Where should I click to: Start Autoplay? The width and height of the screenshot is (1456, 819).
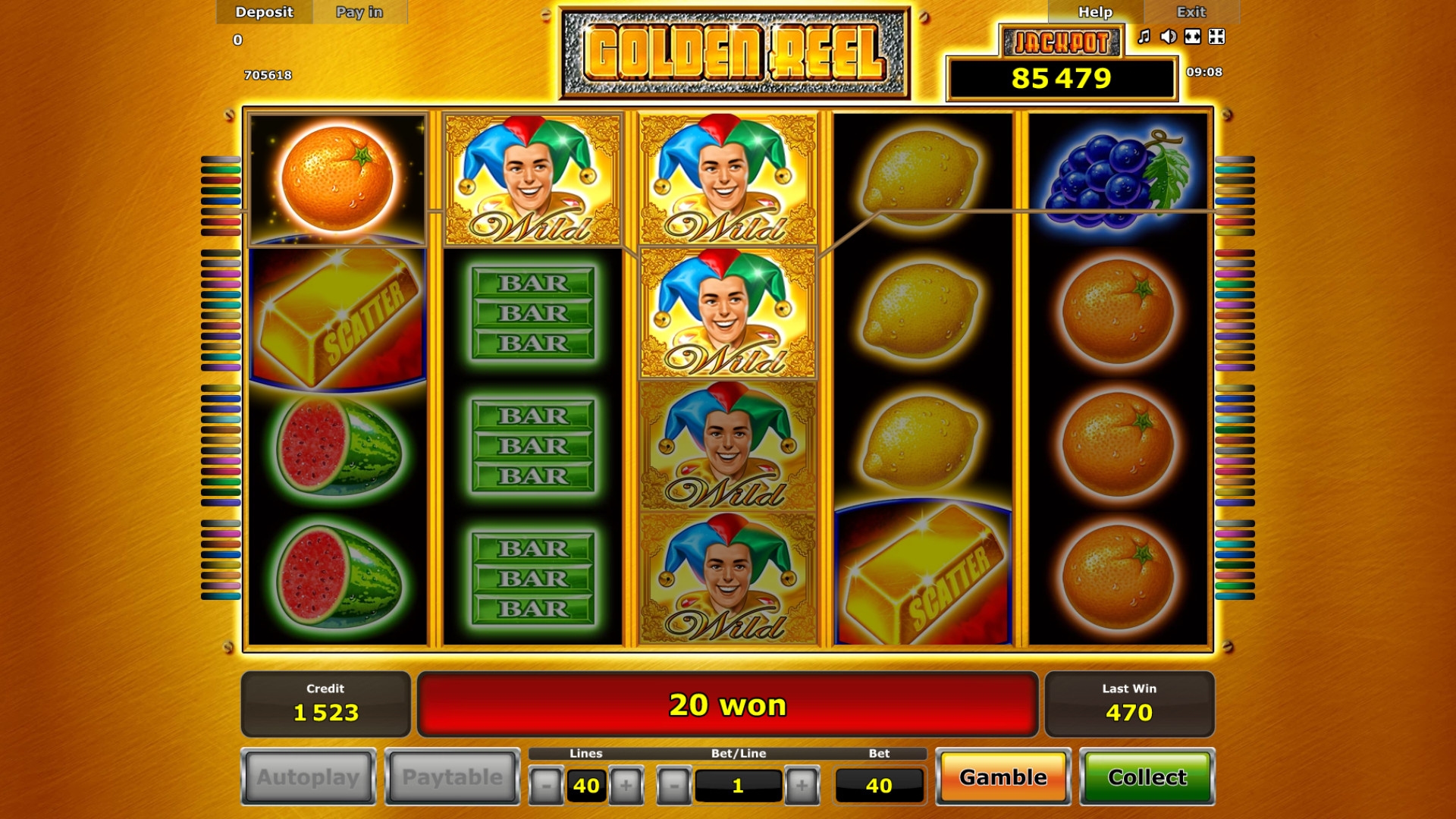coord(308,777)
